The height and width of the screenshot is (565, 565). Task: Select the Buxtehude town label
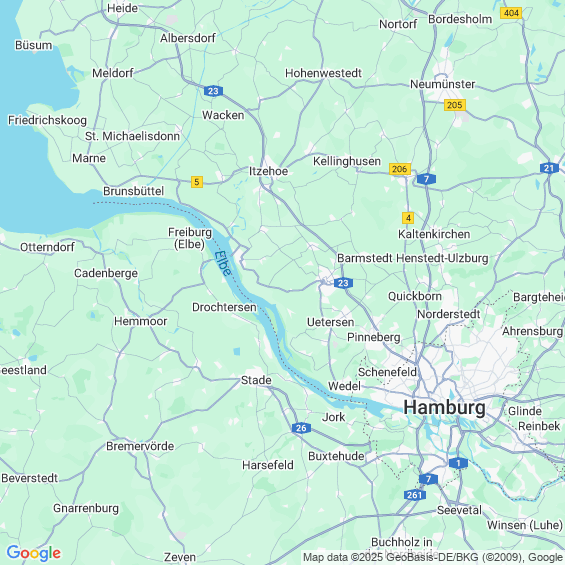pos(336,456)
